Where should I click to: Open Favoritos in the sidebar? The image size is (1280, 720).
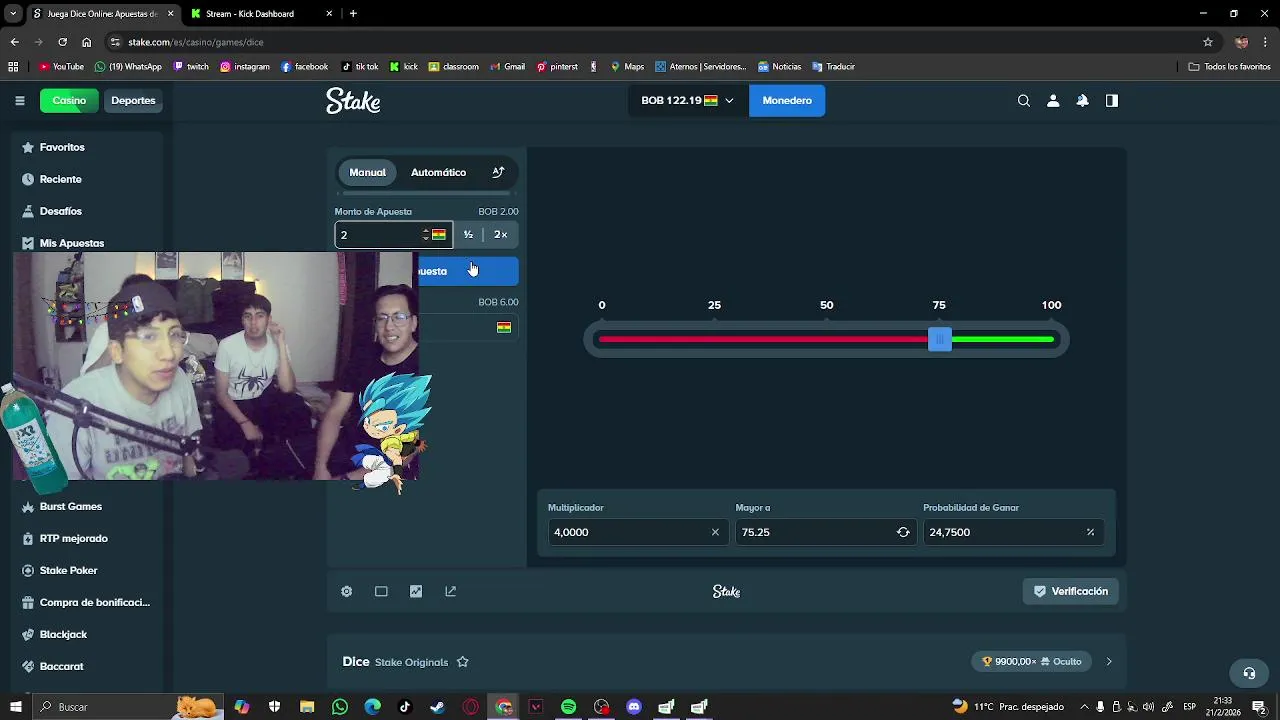85,147
